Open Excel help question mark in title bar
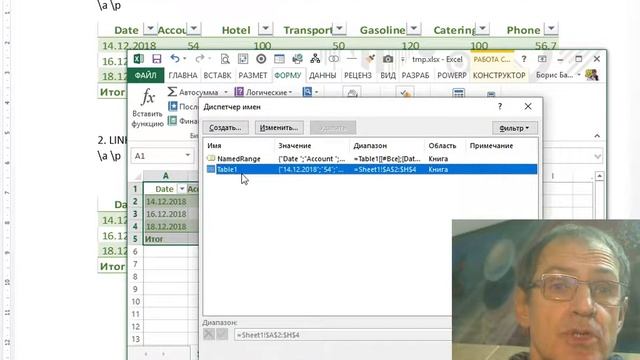The width and height of the screenshot is (640, 360). [524, 59]
